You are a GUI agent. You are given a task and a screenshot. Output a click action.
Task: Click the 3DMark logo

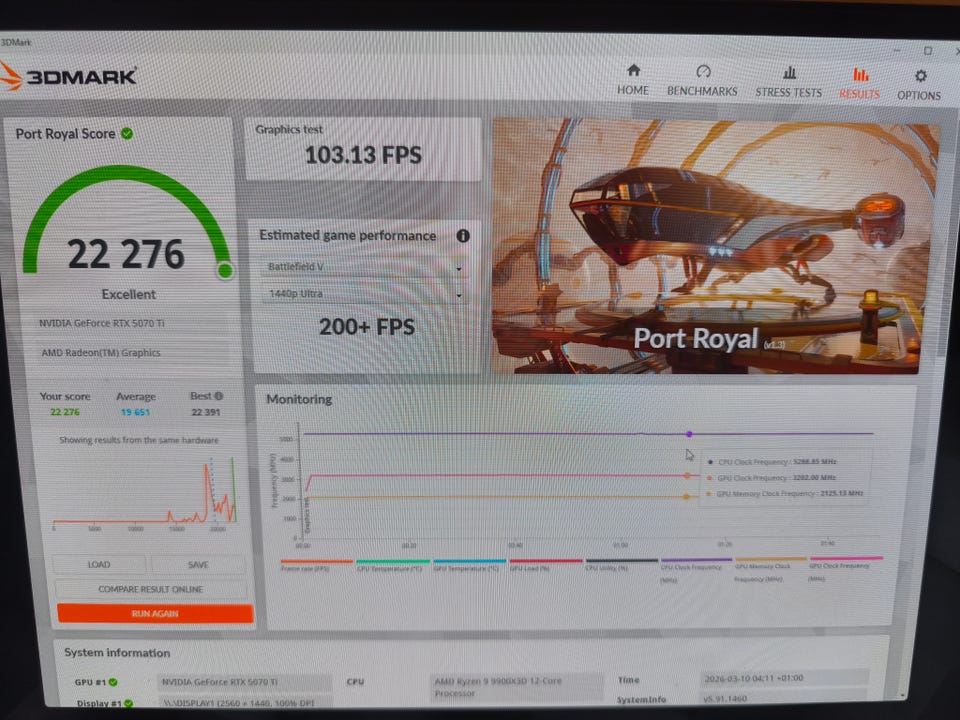point(68,77)
